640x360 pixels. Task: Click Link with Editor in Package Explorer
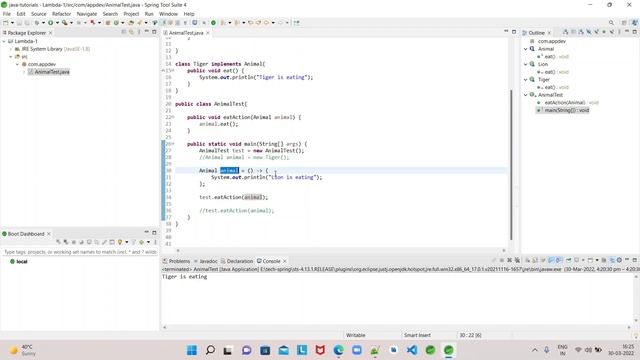click(131, 32)
